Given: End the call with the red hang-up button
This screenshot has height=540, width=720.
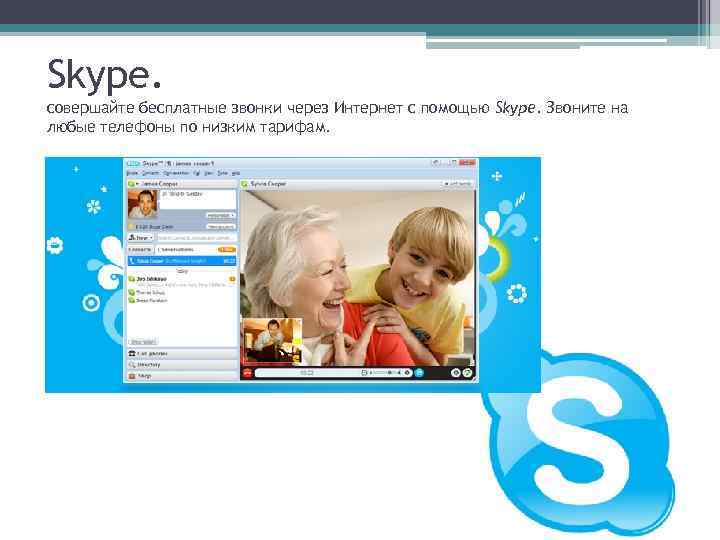Looking at the screenshot, I should click(x=248, y=373).
